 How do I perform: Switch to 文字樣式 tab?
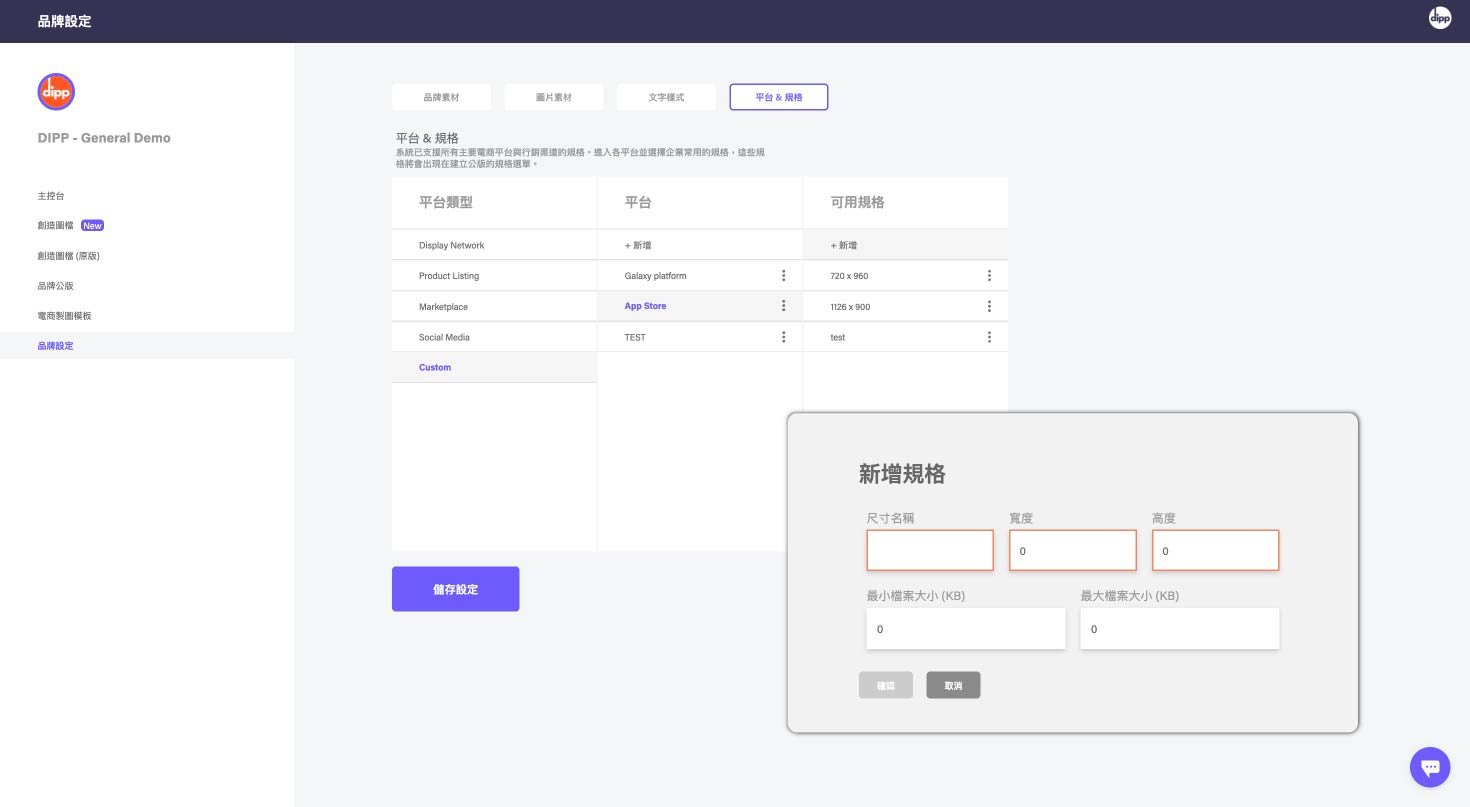click(666, 97)
